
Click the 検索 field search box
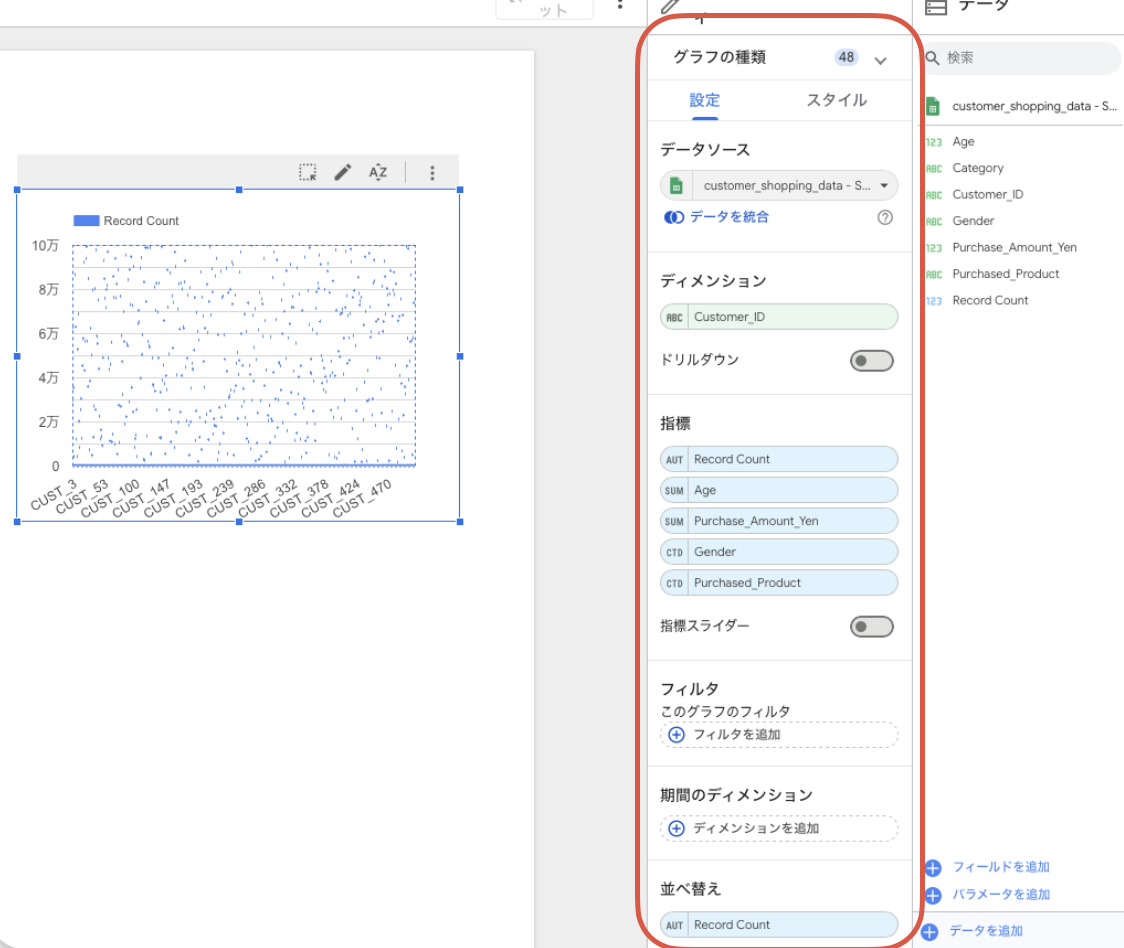pyautogui.click(x=1021, y=58)
